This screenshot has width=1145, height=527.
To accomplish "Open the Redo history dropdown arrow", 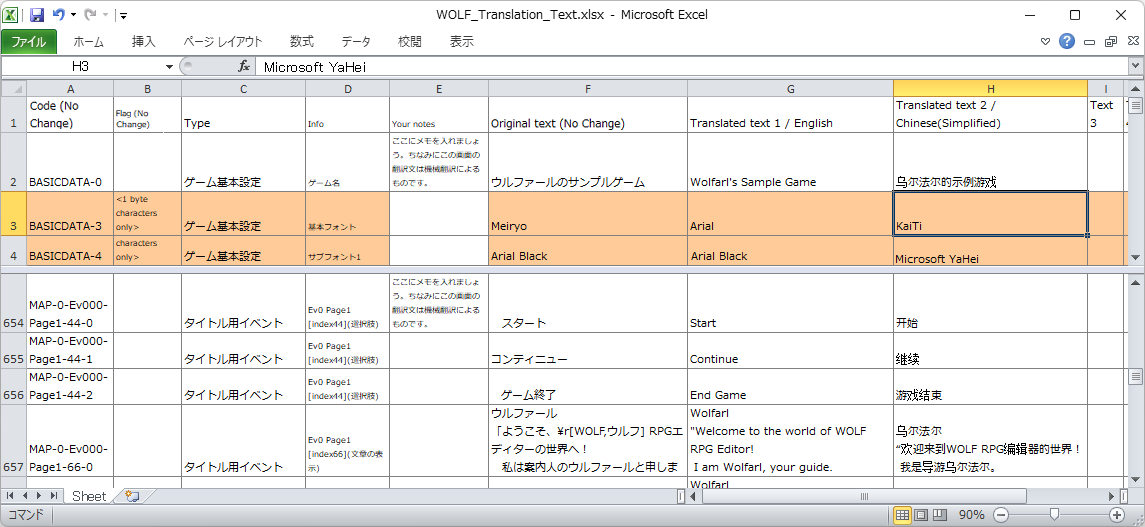I will pos(105,15).
